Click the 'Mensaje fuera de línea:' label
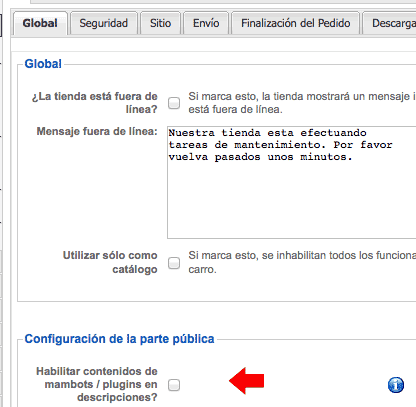The image size is (416, 407). coord(97,131)
